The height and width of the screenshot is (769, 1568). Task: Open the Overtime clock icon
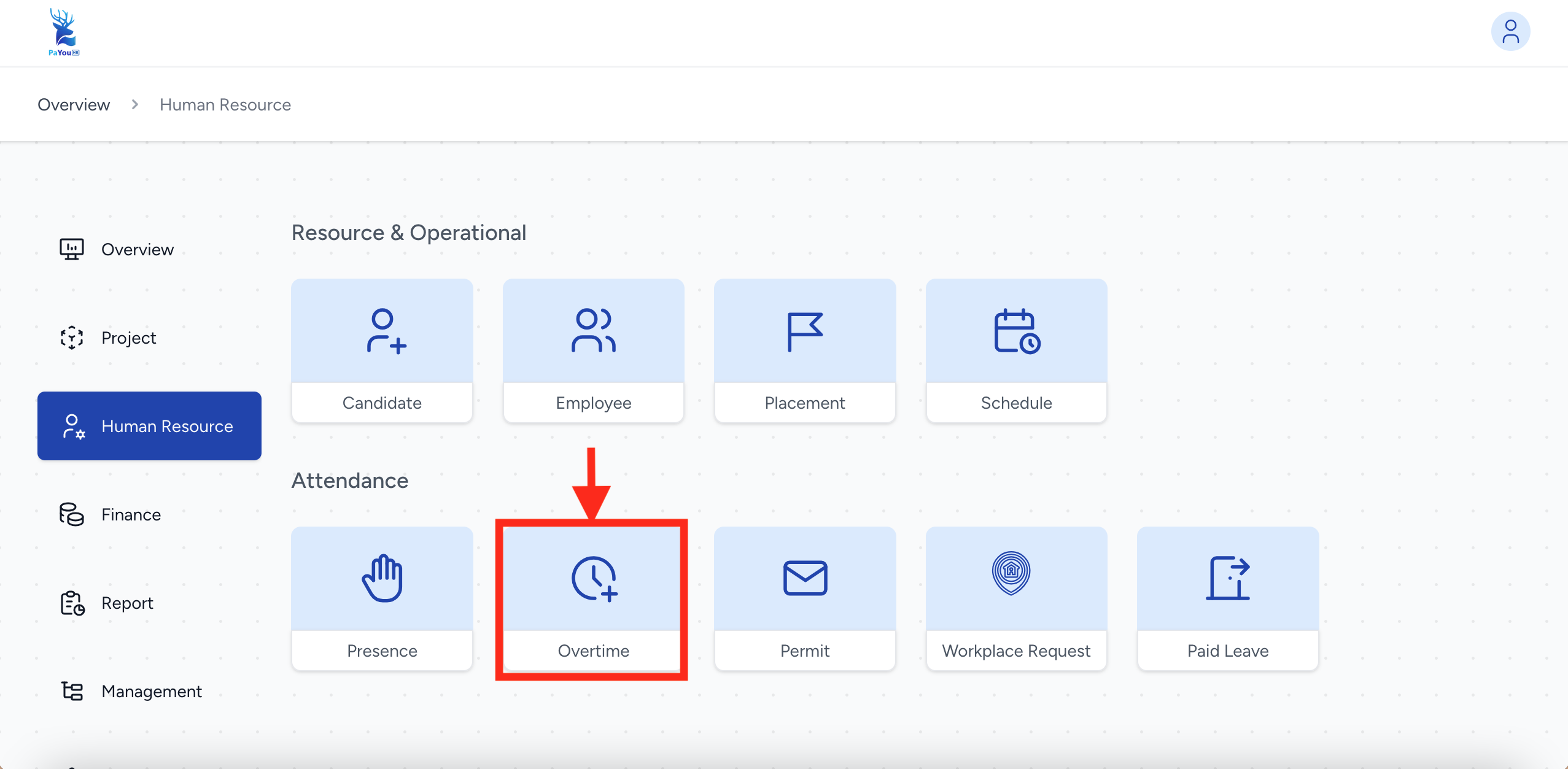(x=593, y=579)
